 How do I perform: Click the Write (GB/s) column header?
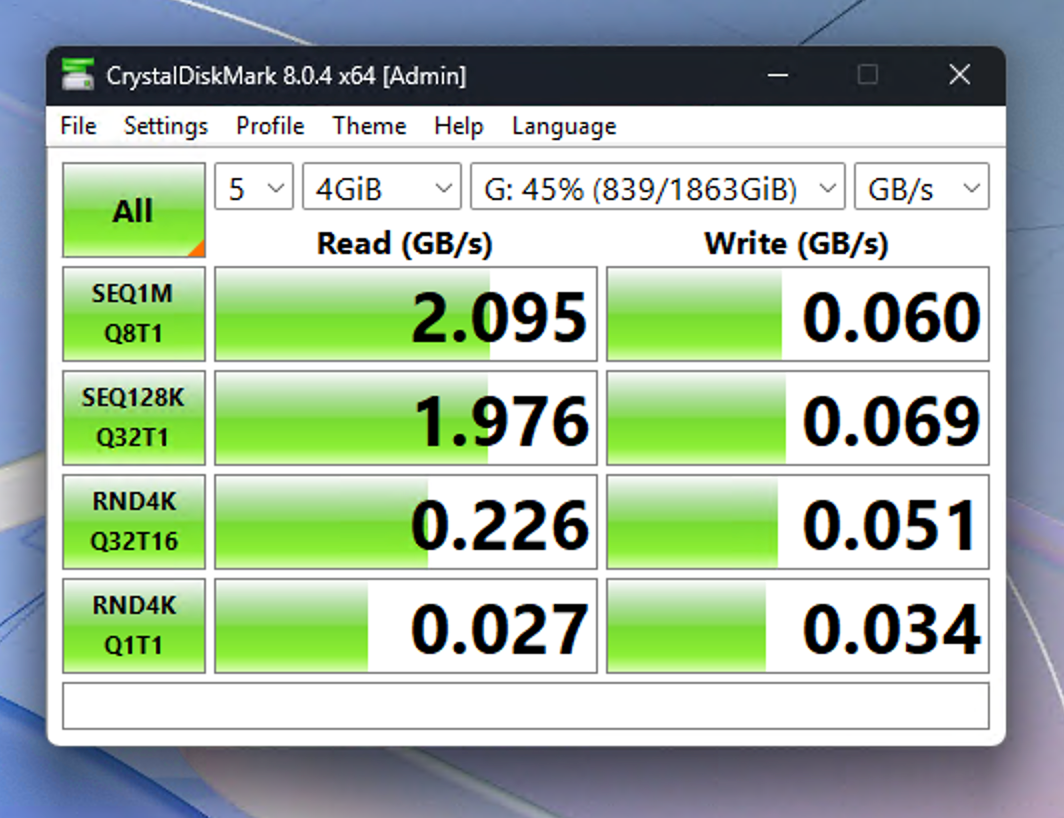point(796,244)
